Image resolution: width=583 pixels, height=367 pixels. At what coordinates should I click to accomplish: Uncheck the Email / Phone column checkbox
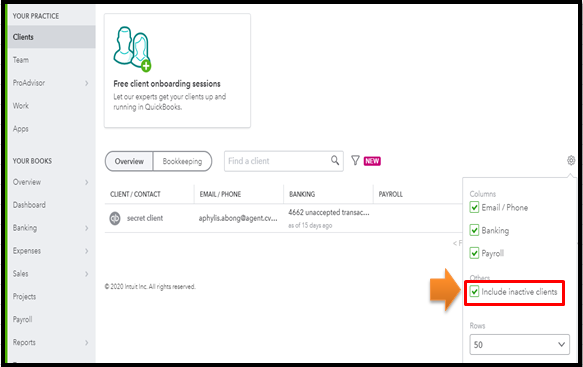click(x=474, y=207)
